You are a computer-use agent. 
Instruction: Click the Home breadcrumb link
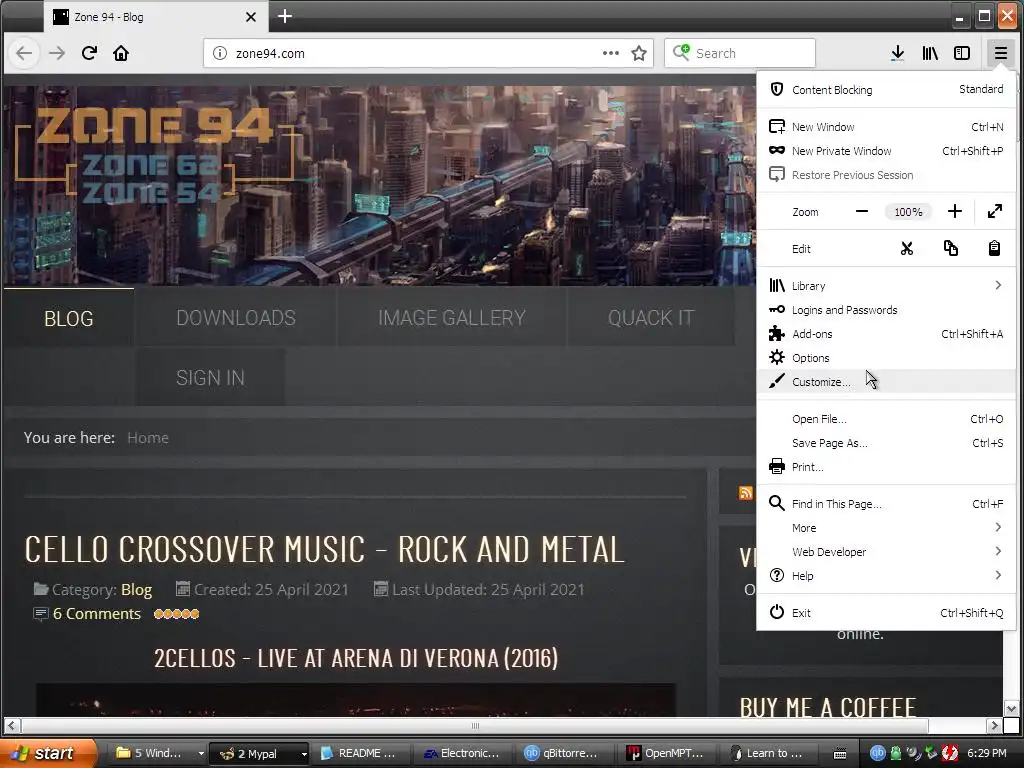(148, 438)
